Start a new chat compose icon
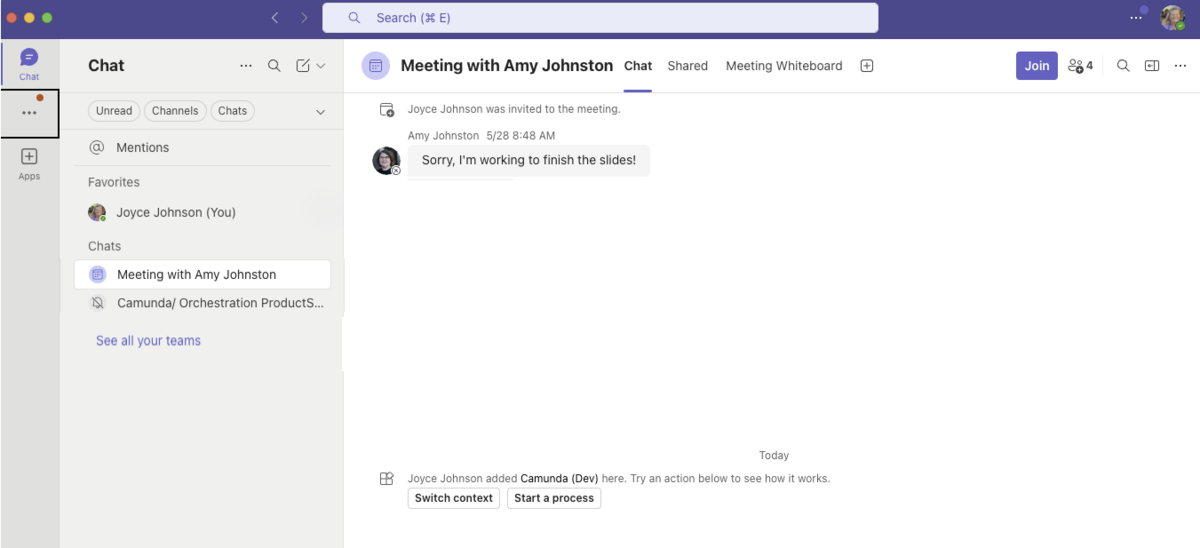 (303, 66)
